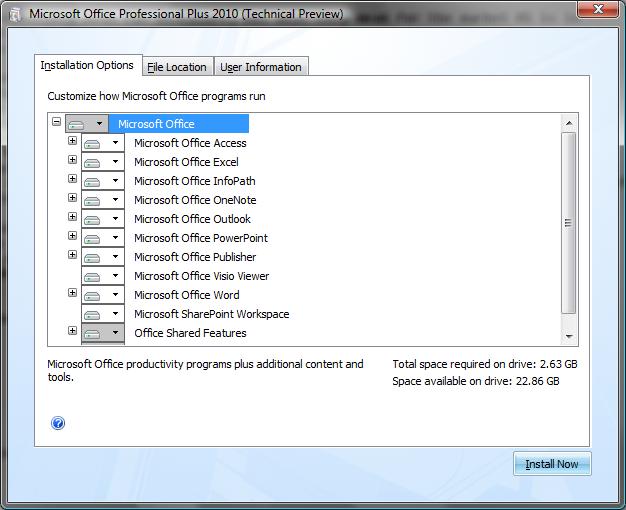Open install-state dropdown for Microsoft SharePoint Workspace
The image size is (626, 510).
(x=103, y=314)
